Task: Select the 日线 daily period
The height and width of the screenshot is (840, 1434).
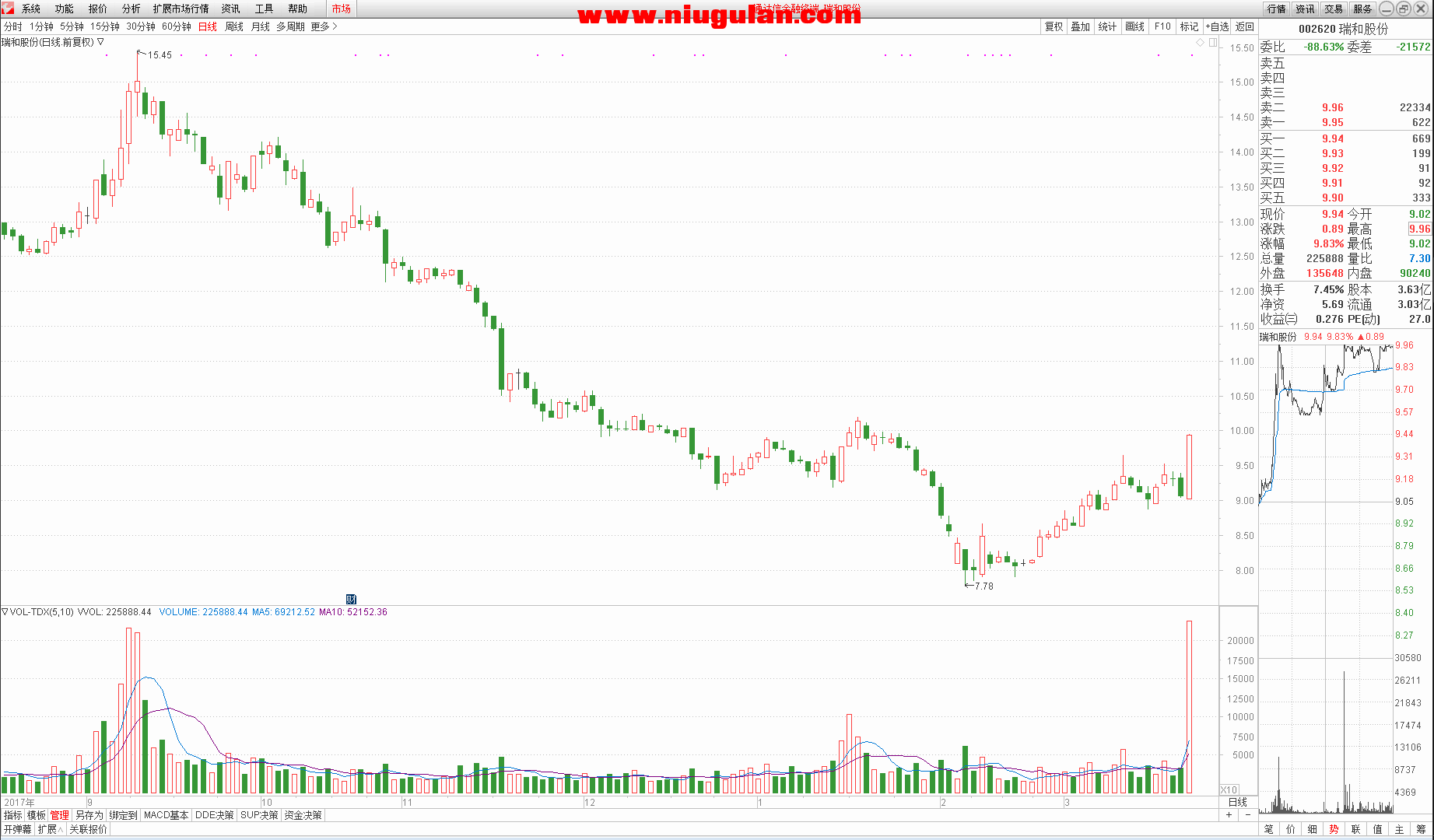Action: click(x=208, y=26)
